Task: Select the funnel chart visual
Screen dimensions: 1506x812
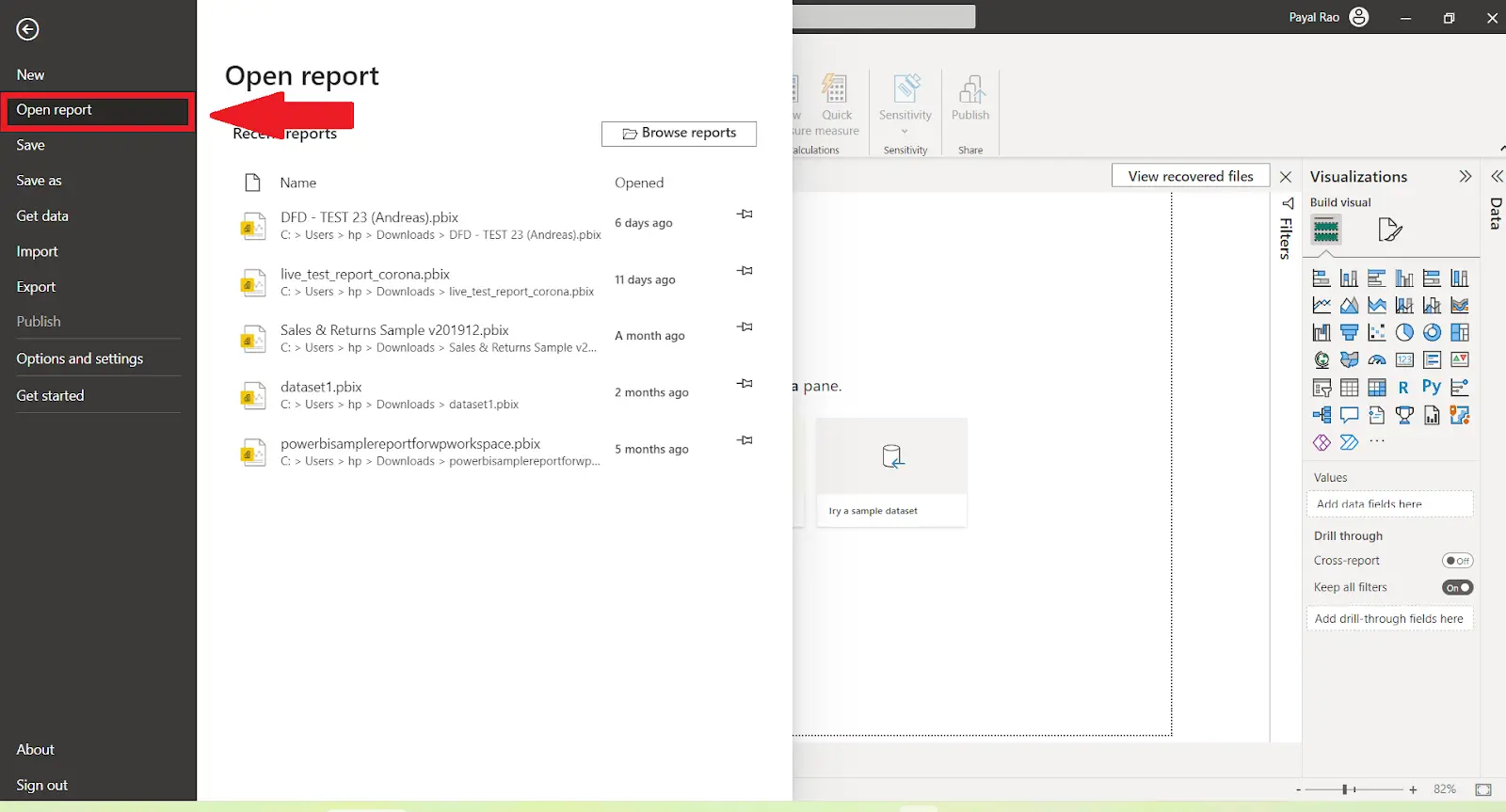Action: [x=1349, y=333]
